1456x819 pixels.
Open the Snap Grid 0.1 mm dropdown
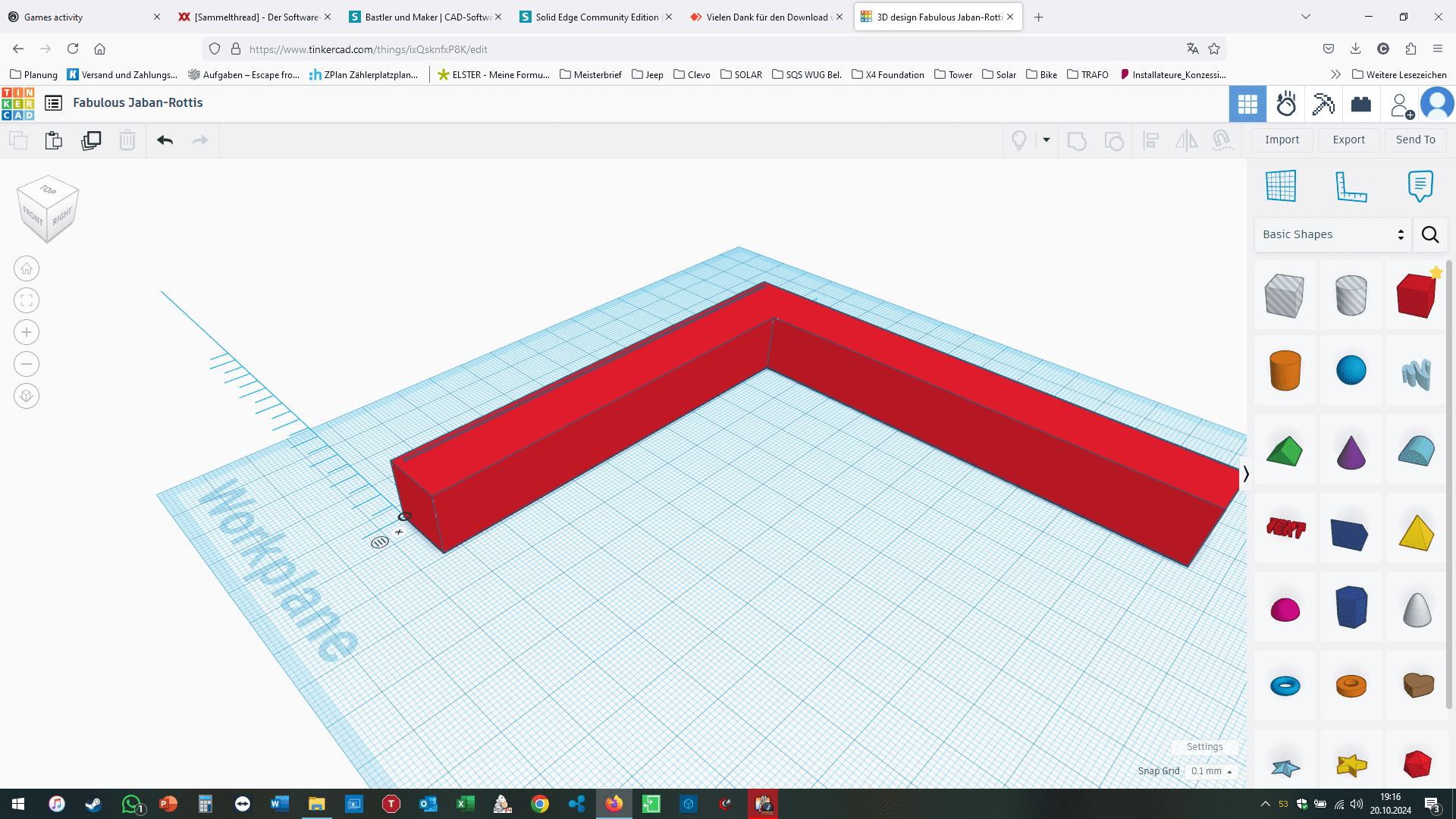pyautogui.click(x=1211, y=771)
